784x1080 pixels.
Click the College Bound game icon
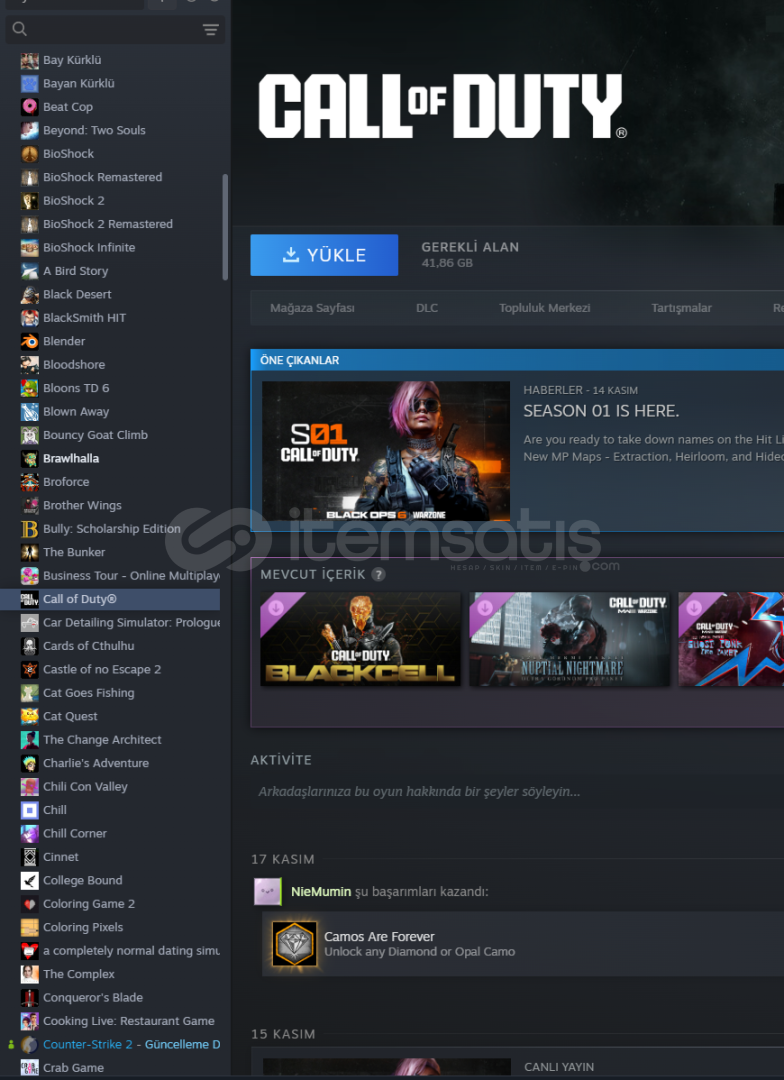(x=30, y=880)
